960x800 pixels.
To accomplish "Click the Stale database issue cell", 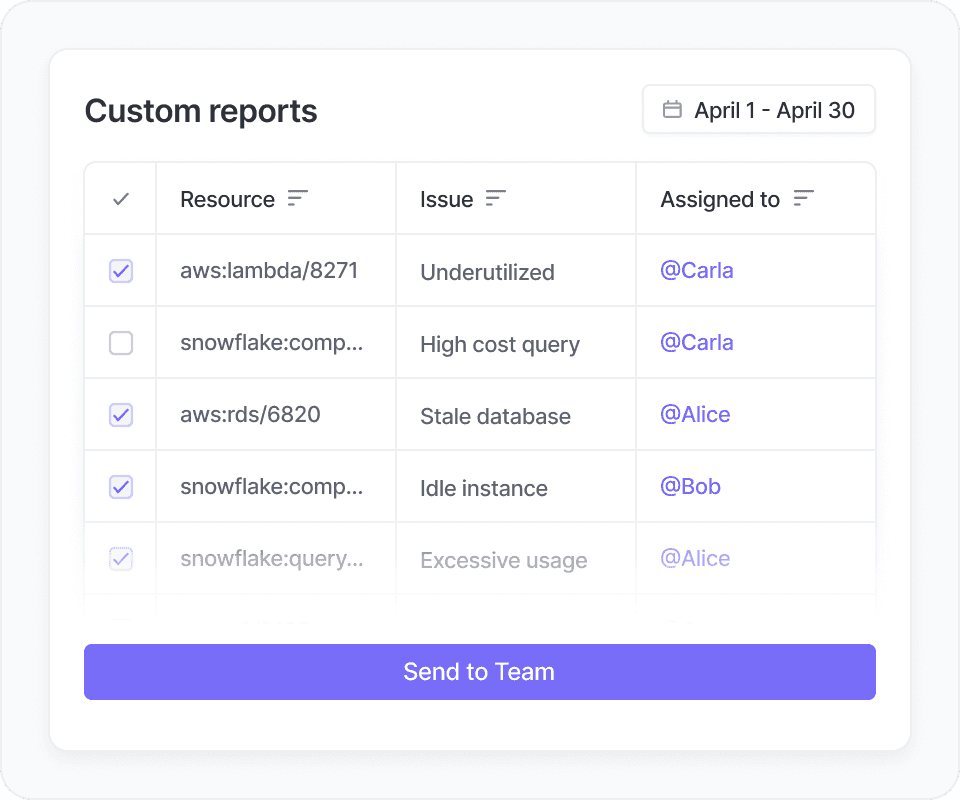I will coord(495,416).
